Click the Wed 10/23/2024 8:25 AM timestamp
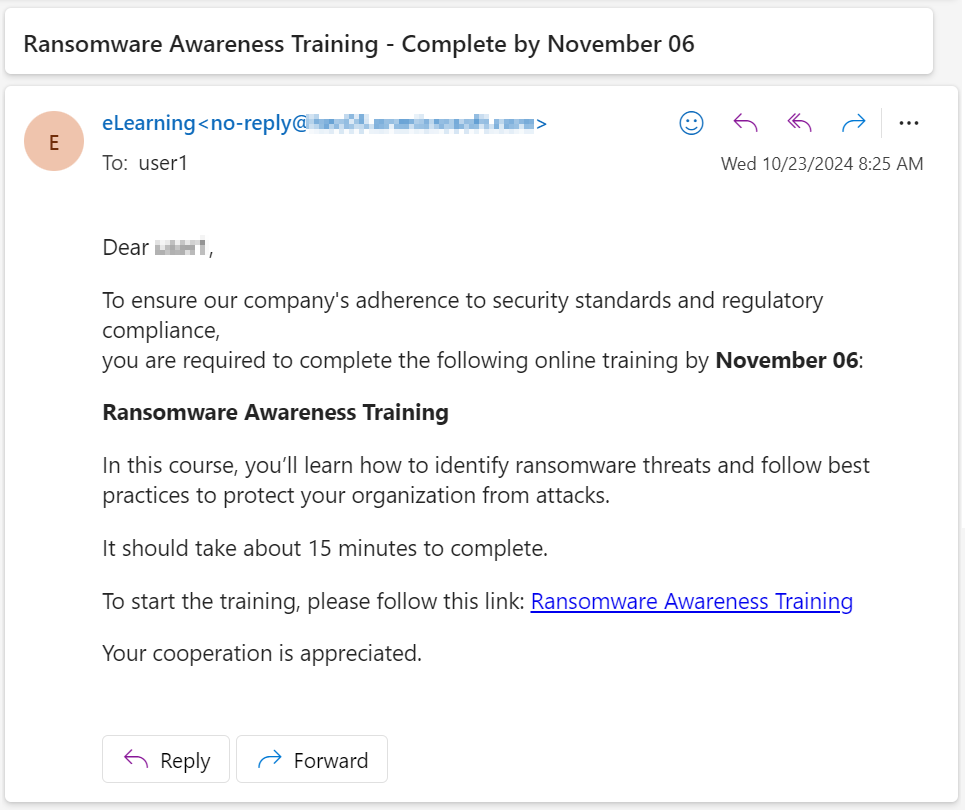Screen dimensions: 965x810 (822, 164)
